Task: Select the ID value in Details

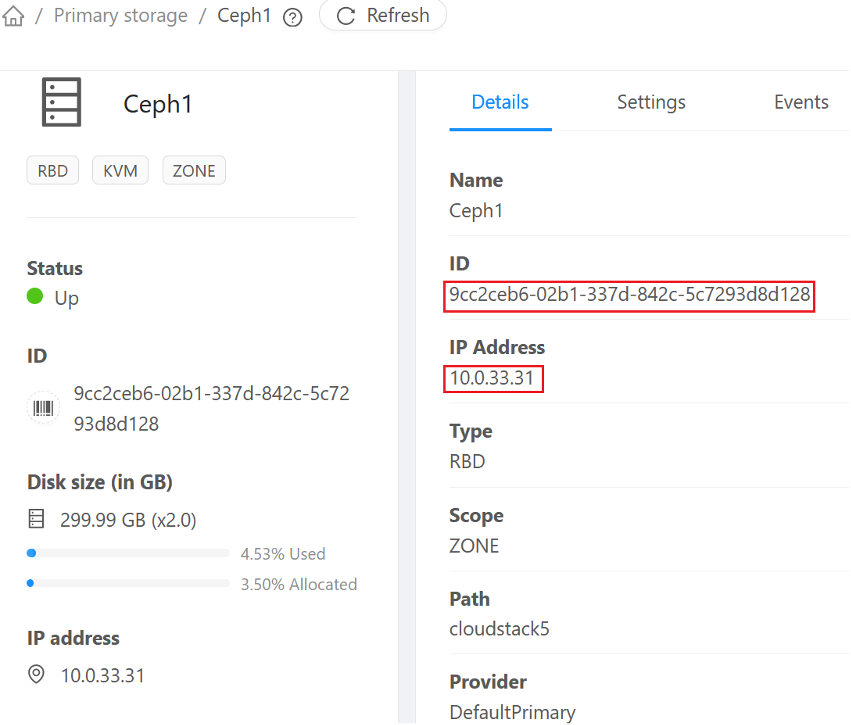Action: click(629, 296)
